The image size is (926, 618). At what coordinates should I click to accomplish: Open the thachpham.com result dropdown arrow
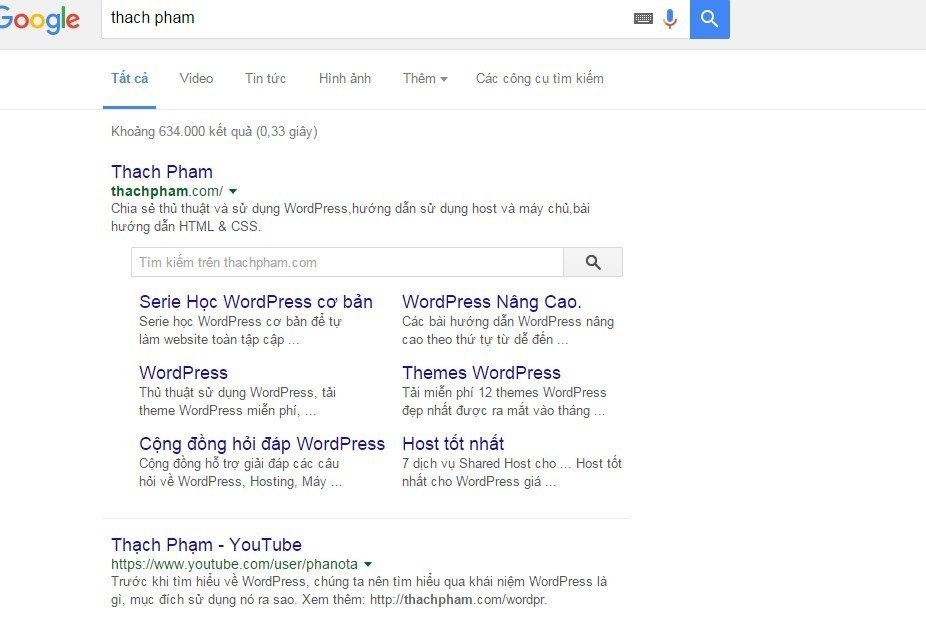point(233,191)
